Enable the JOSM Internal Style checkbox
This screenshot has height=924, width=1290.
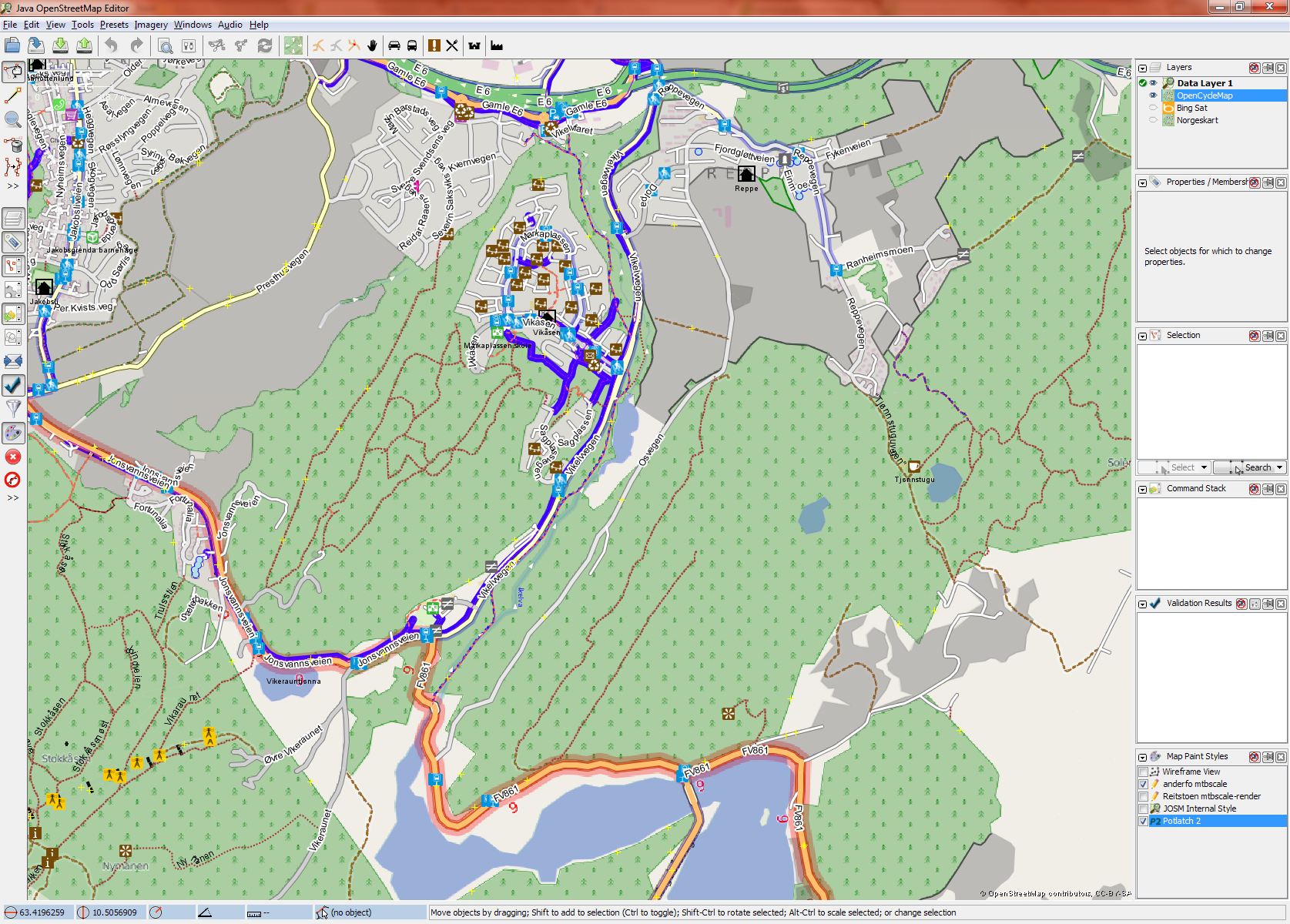[x=1144, y=808]
